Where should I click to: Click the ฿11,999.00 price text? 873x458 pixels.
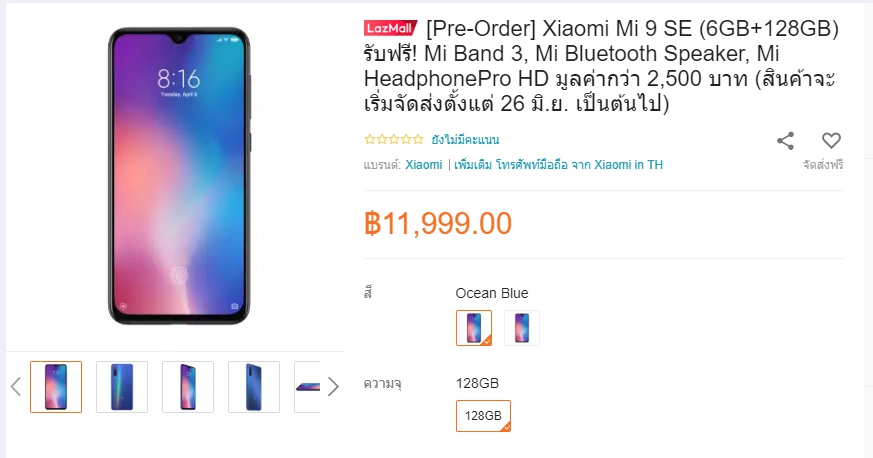click(438, 223)
